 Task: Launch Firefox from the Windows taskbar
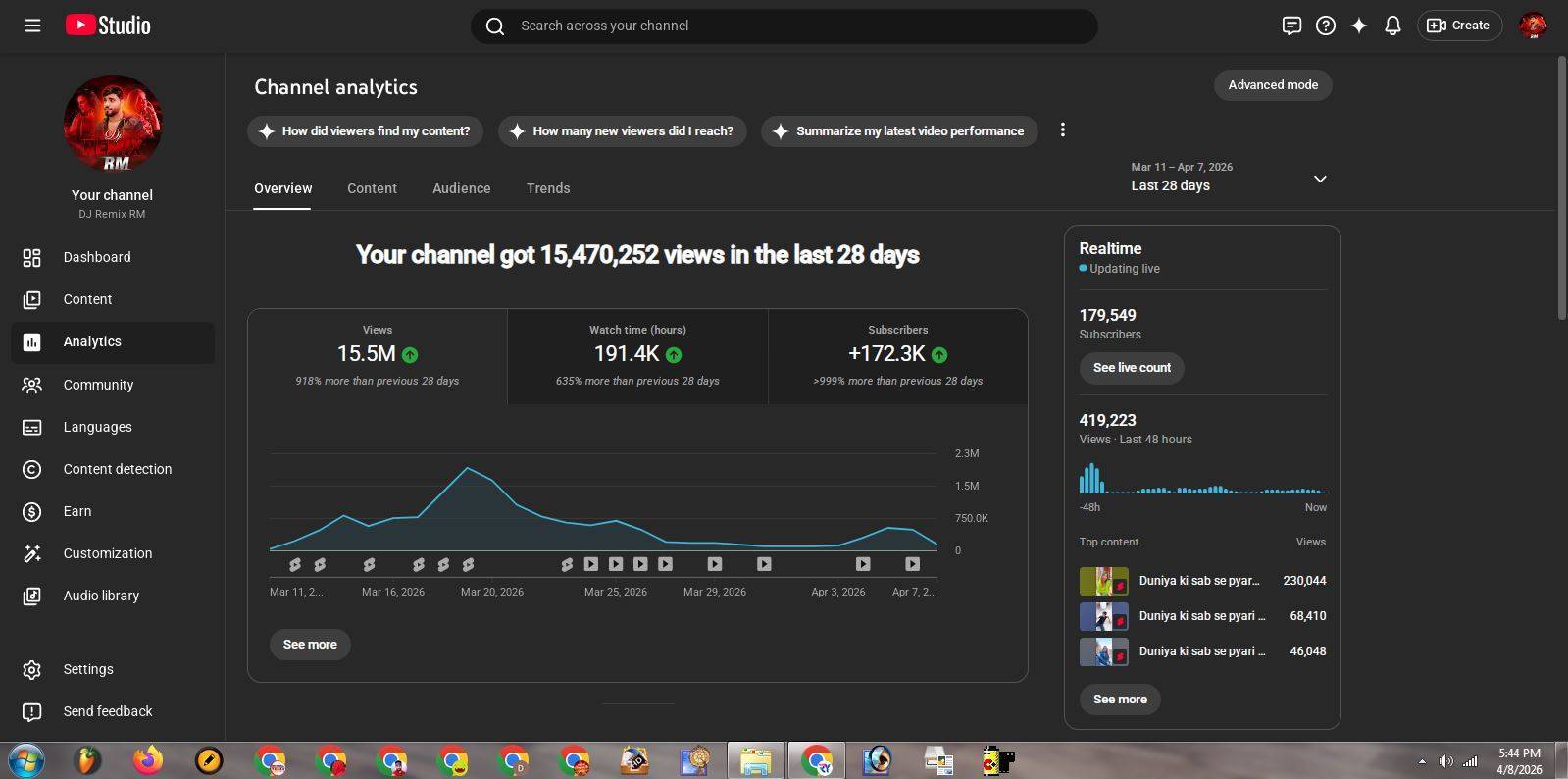click(x=148, y=760)
